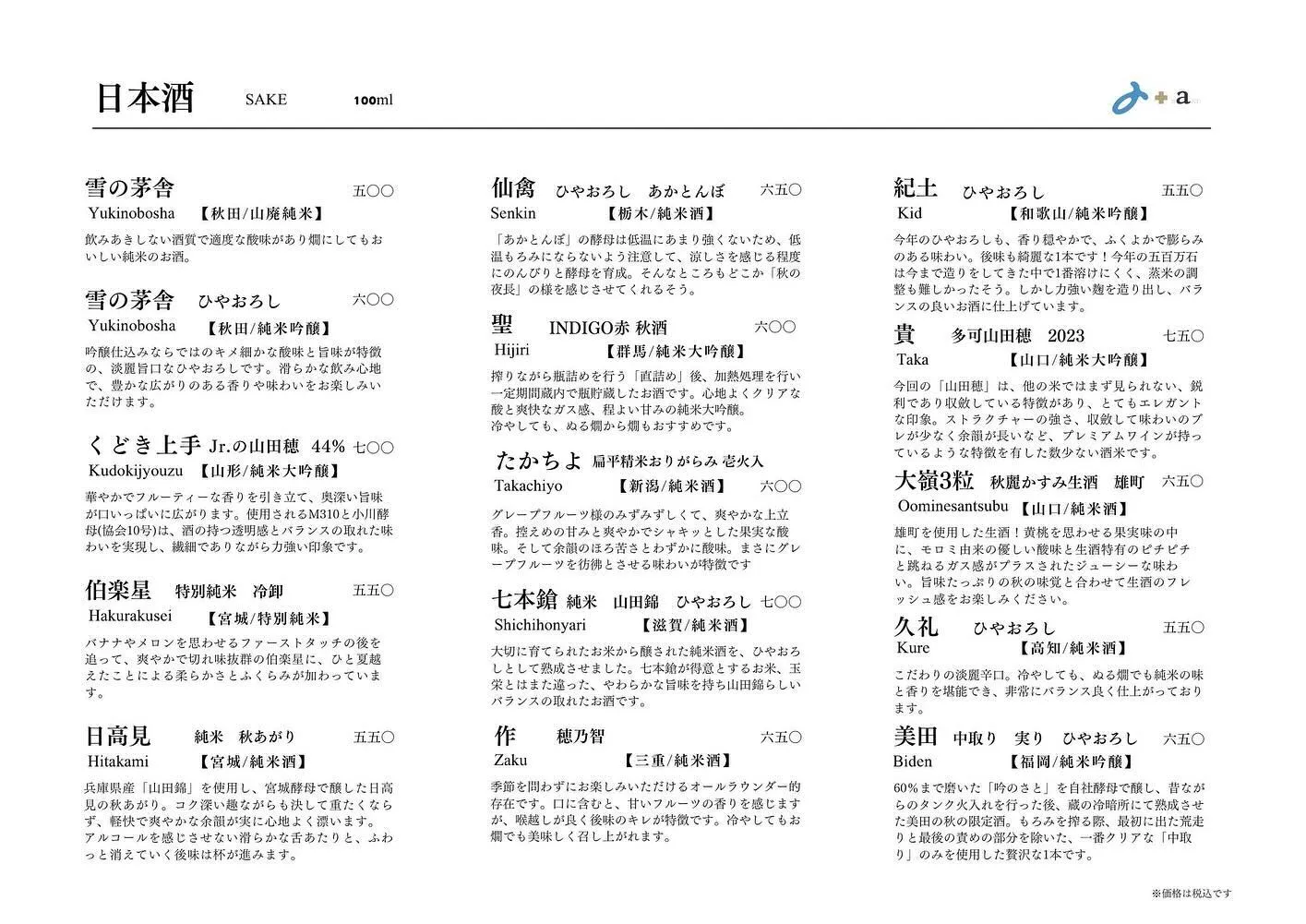
Task: Click the 作 sake title
Action: click(x=504, y=736)
